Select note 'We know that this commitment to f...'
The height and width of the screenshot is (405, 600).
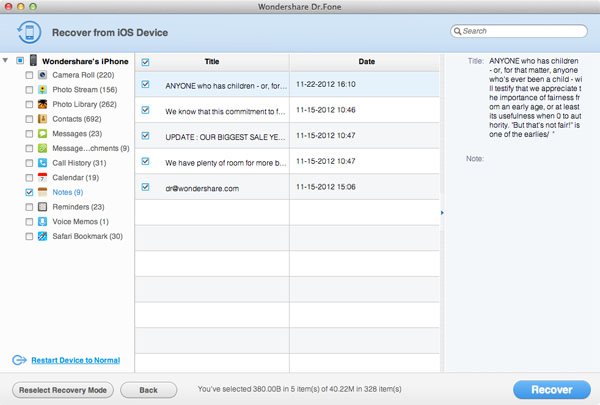pos(225,111)
